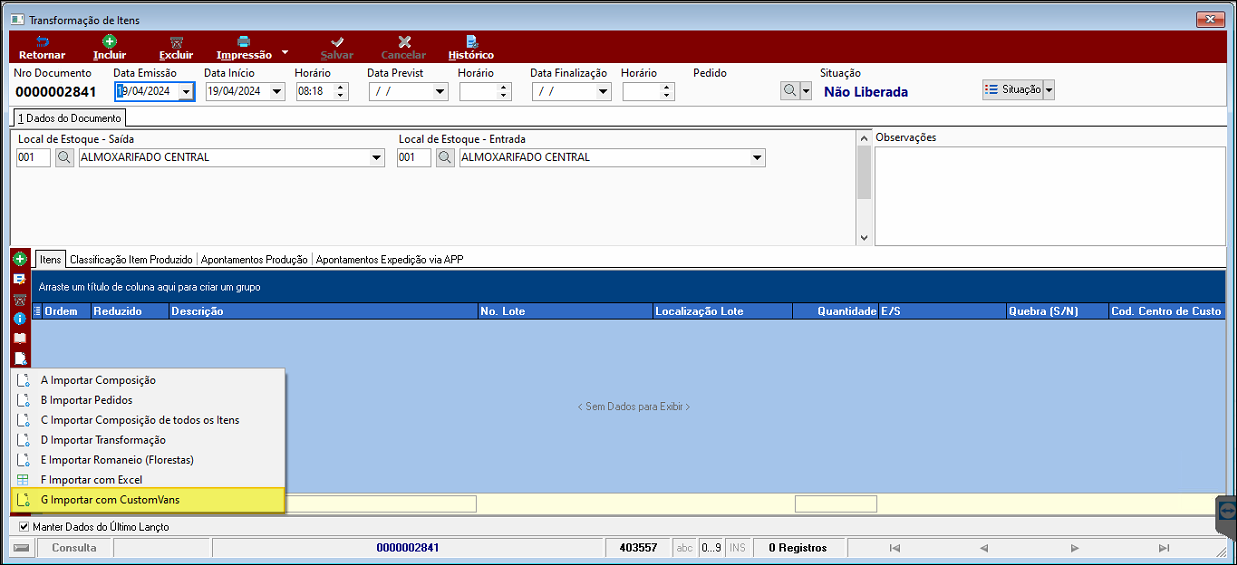The image size is (1237, 565).
Task: Sort by the Quebra (S/N) column header
Action: point(1058,311)
